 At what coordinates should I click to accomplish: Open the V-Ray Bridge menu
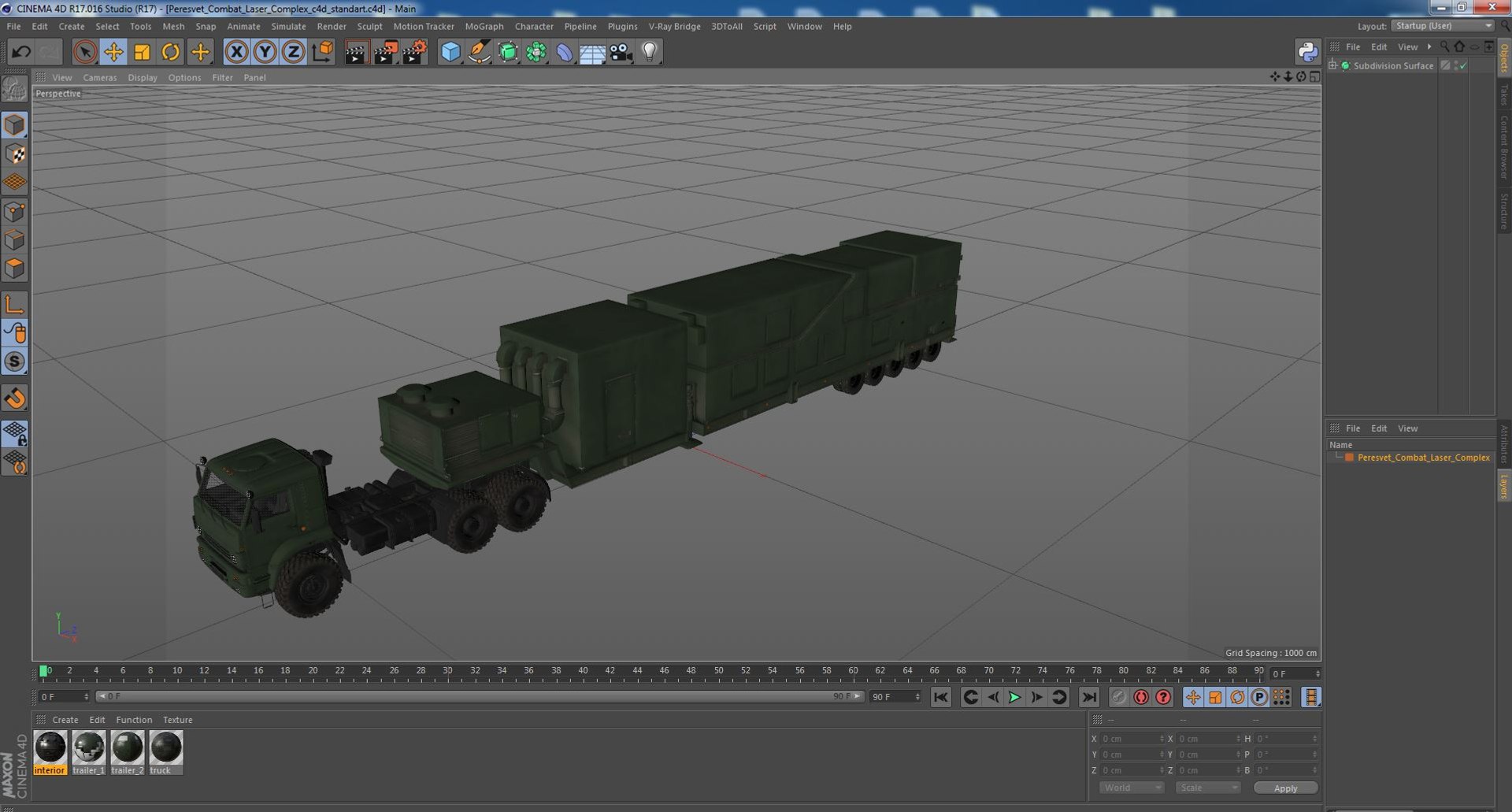(x=674, y=26)
